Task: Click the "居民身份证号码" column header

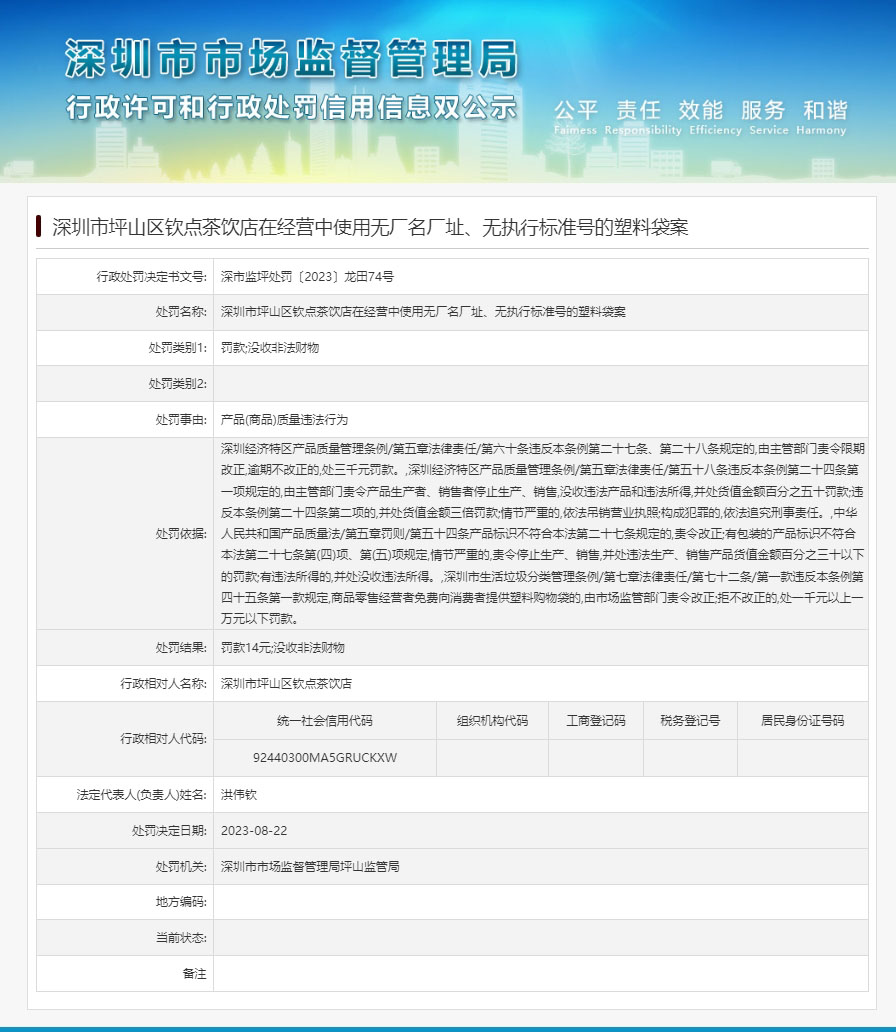Action: coord(803,721)
